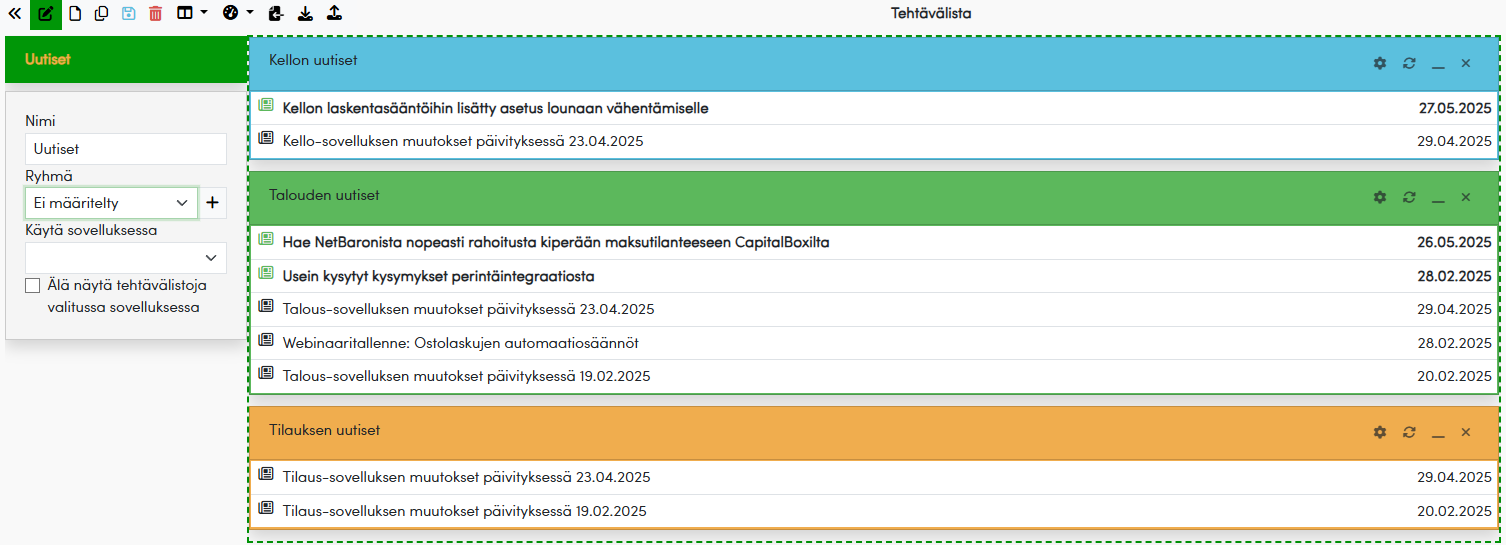Collapse sidebar with double chevron icon
The width and height of the screenshot is (1506, 545).
click(x=14, y=14)
